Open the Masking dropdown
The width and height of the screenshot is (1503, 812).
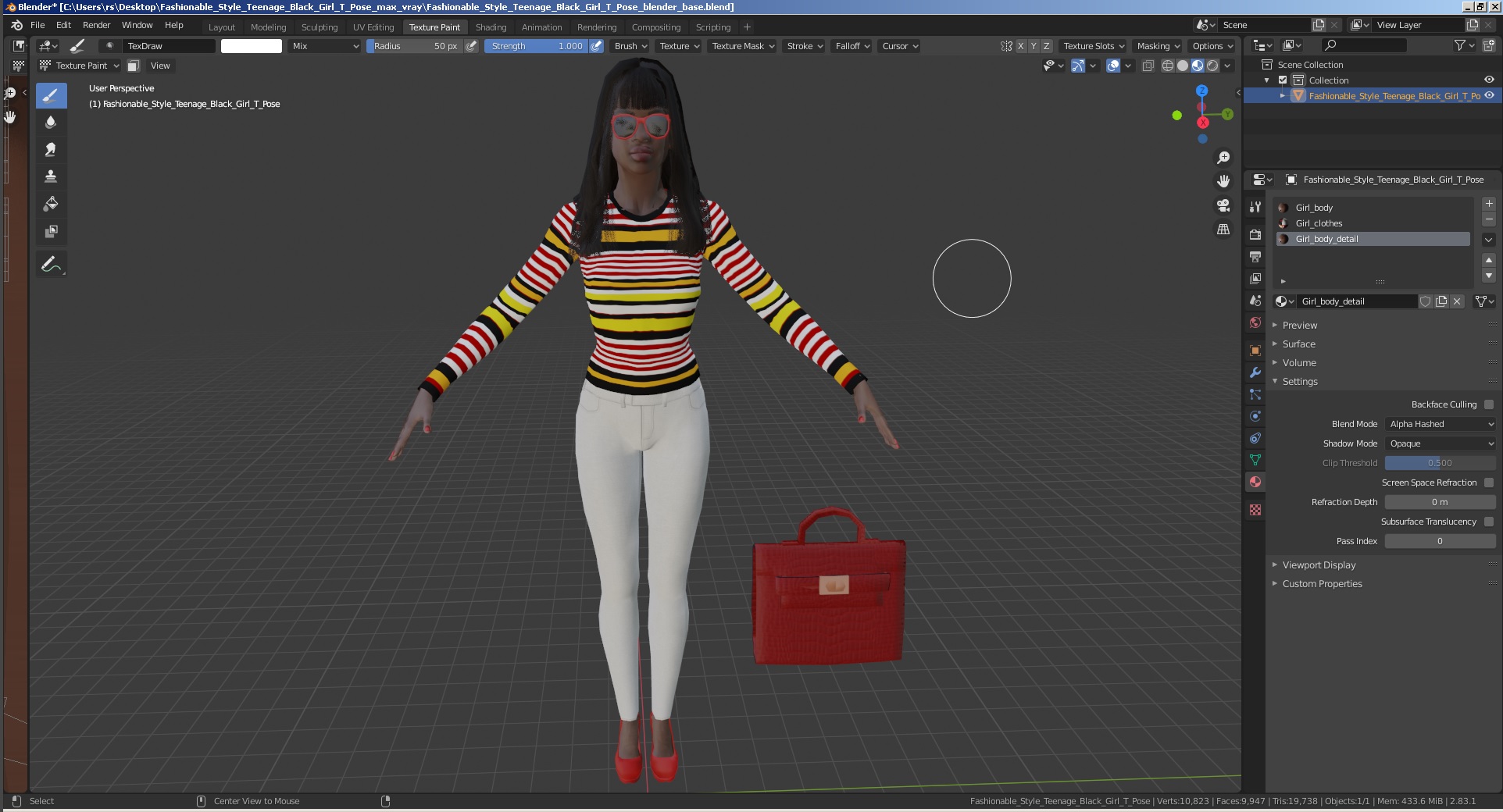[x=1158, y=46]
